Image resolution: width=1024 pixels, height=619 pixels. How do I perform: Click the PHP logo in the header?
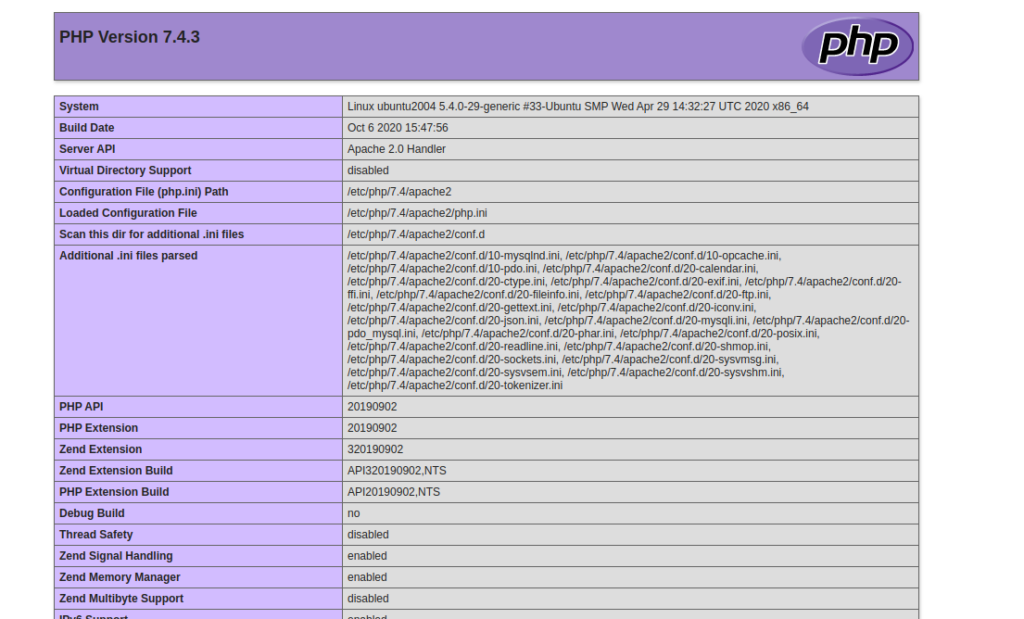tap(857, 46)
